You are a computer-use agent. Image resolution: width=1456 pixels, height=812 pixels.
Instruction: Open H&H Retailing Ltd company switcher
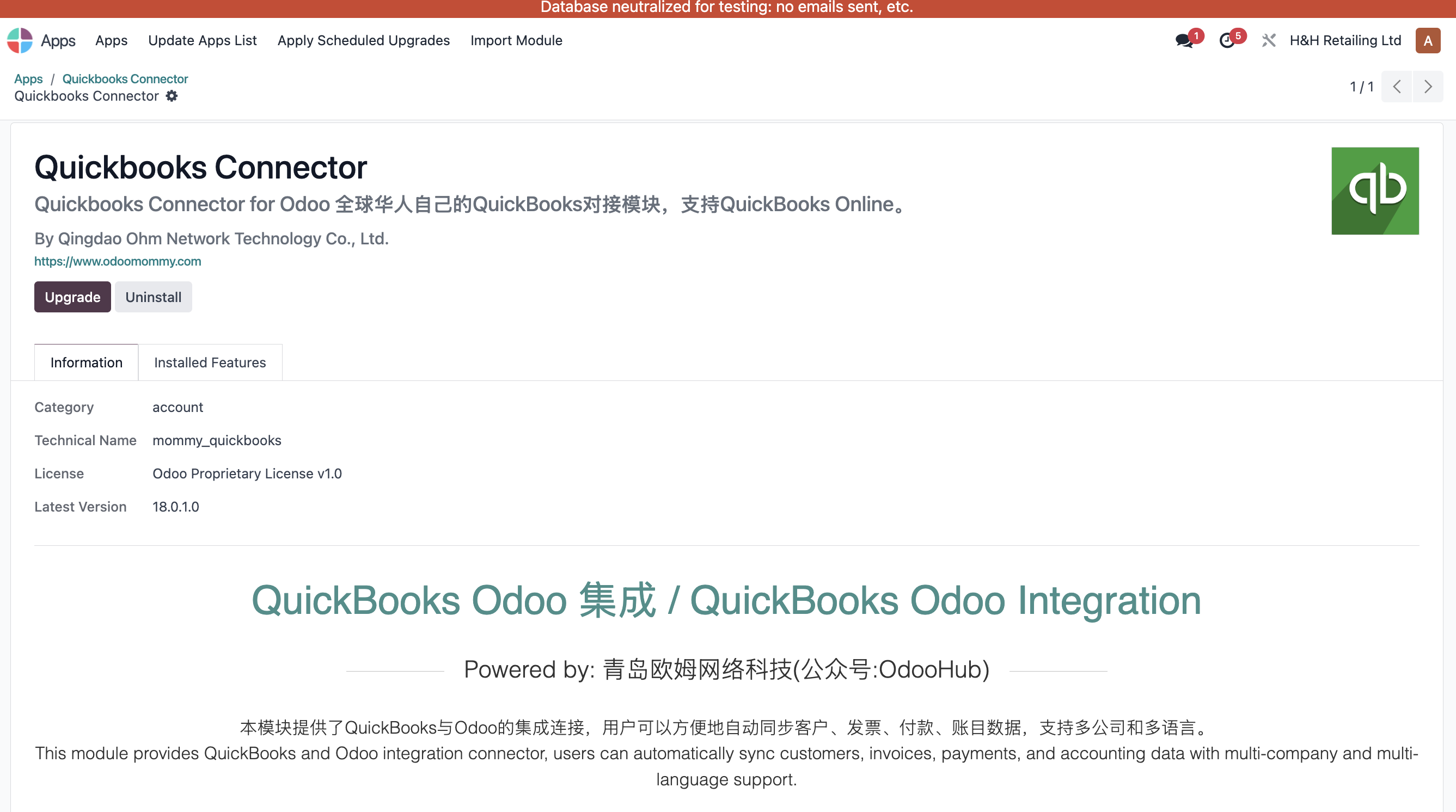point(1345,41)
